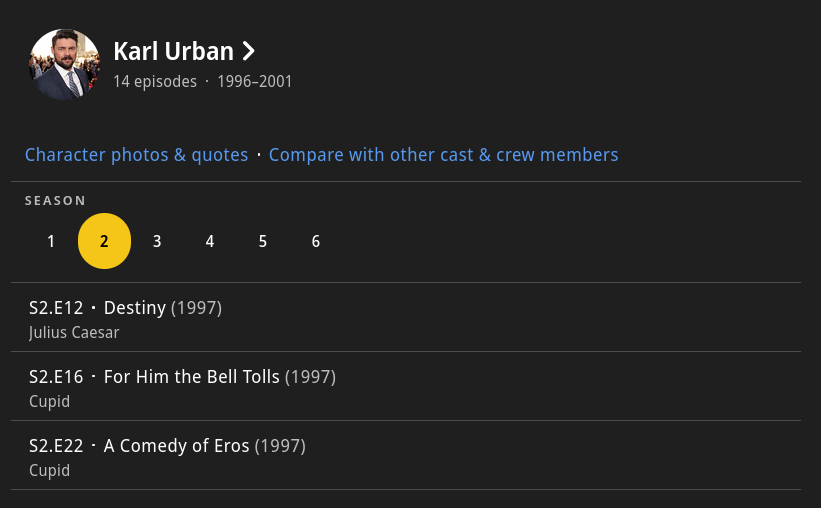Click the 14 episodes count text
The width and height of the screenshot is (821, 508).
[x=155, y=82]
